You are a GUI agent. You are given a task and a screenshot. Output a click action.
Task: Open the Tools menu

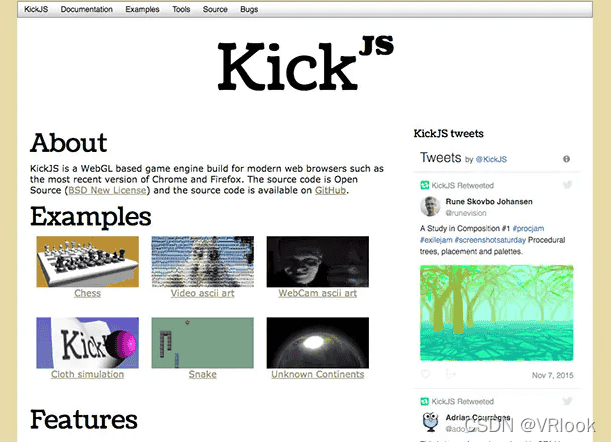(x=181, y=9)
